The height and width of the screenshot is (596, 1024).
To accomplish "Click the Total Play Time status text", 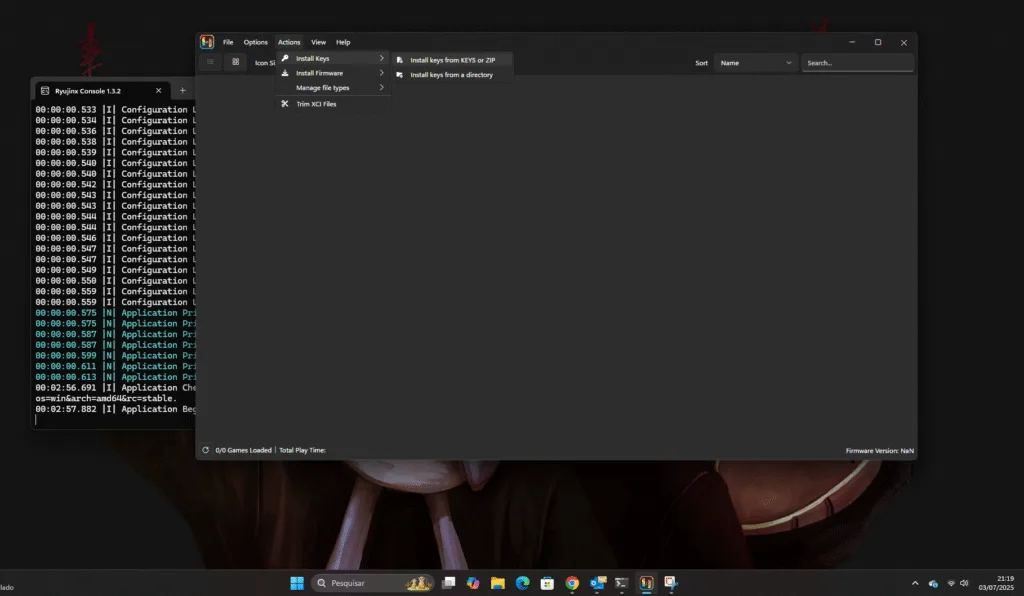I will pos(302,450).
